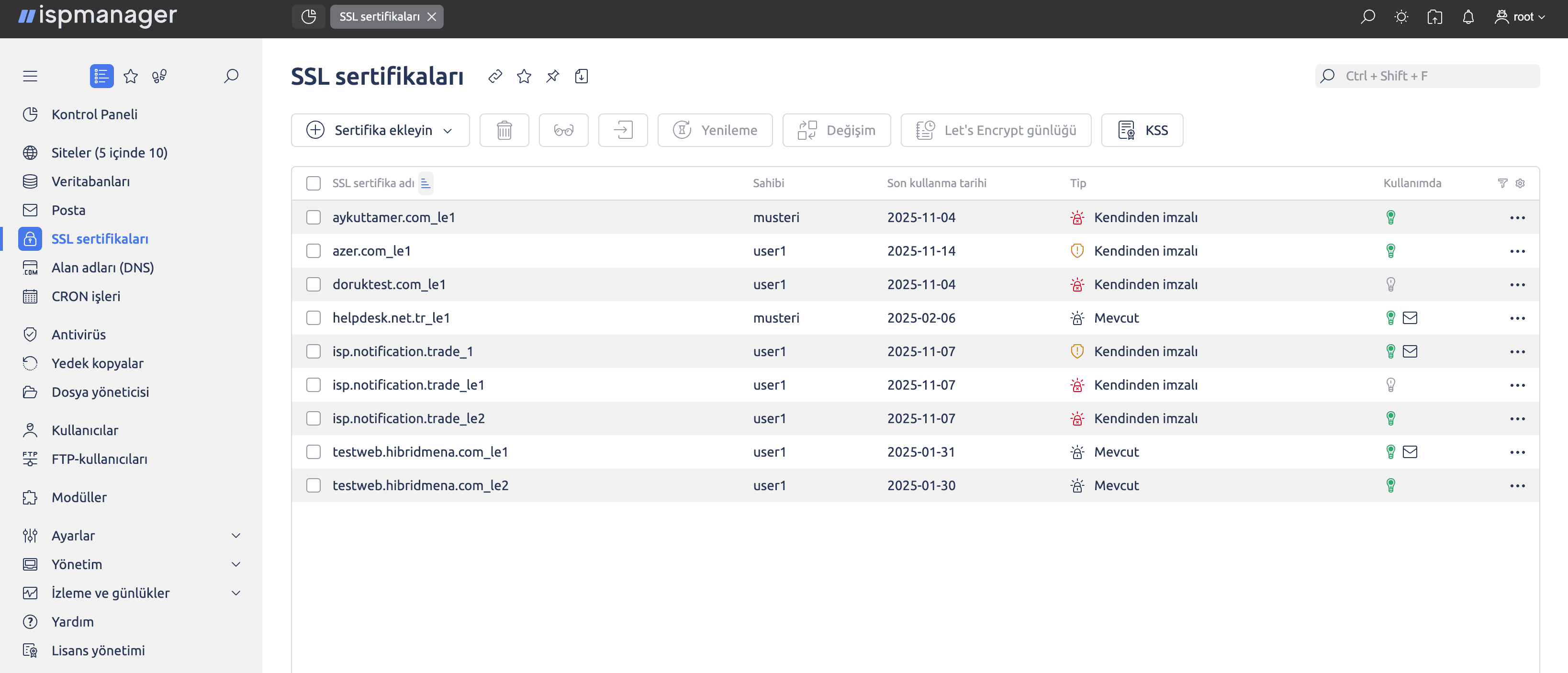Select the list view icon in sidebar
1568x673 pixels.
coord(101,76)
